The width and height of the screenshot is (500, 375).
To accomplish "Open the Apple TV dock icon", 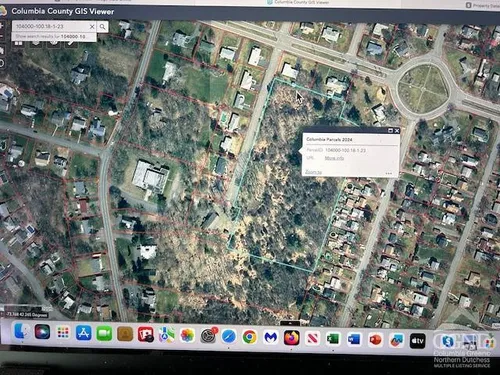I will [417, 341].
